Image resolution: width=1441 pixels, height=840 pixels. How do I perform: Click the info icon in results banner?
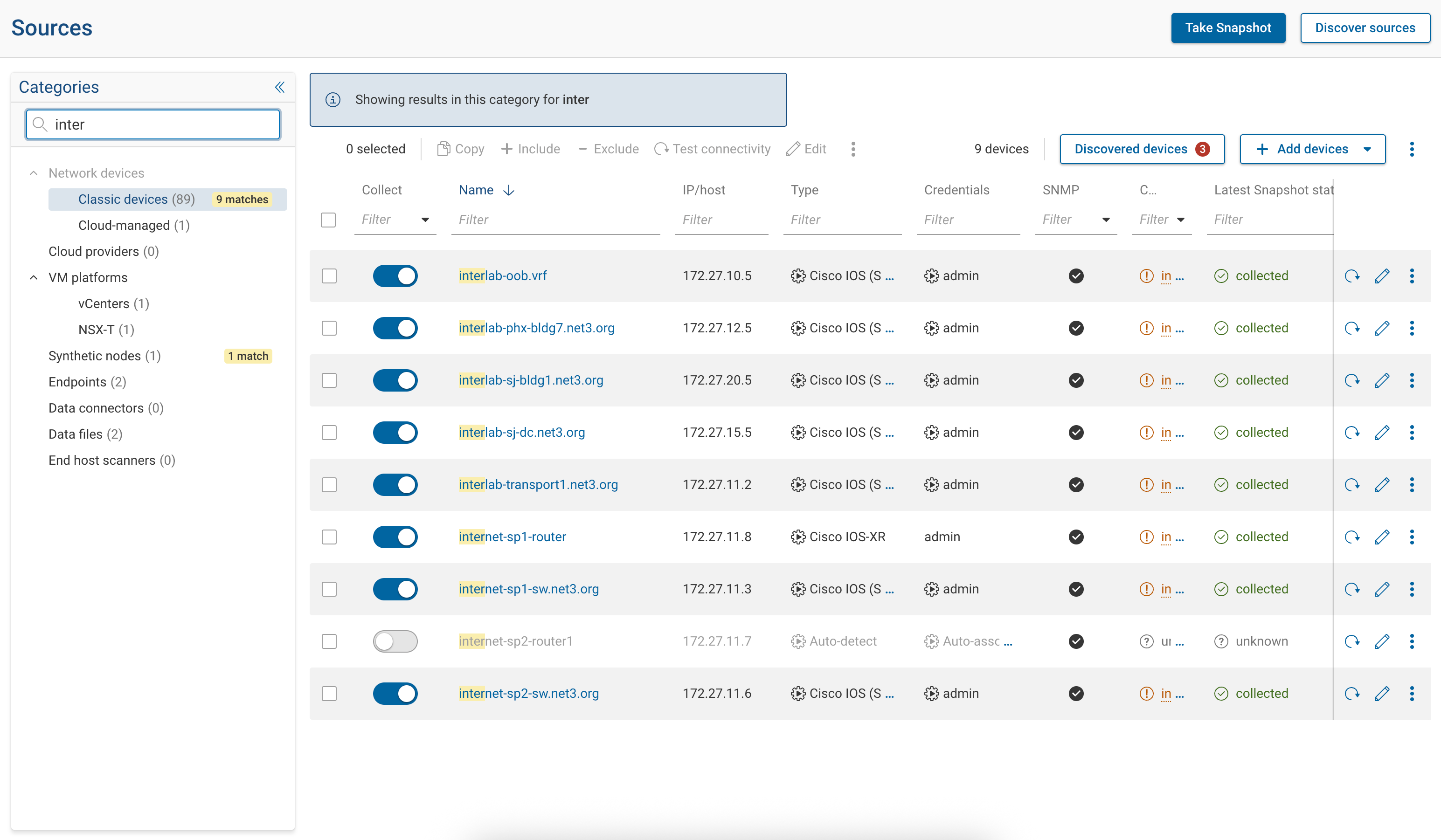point(333,100)
